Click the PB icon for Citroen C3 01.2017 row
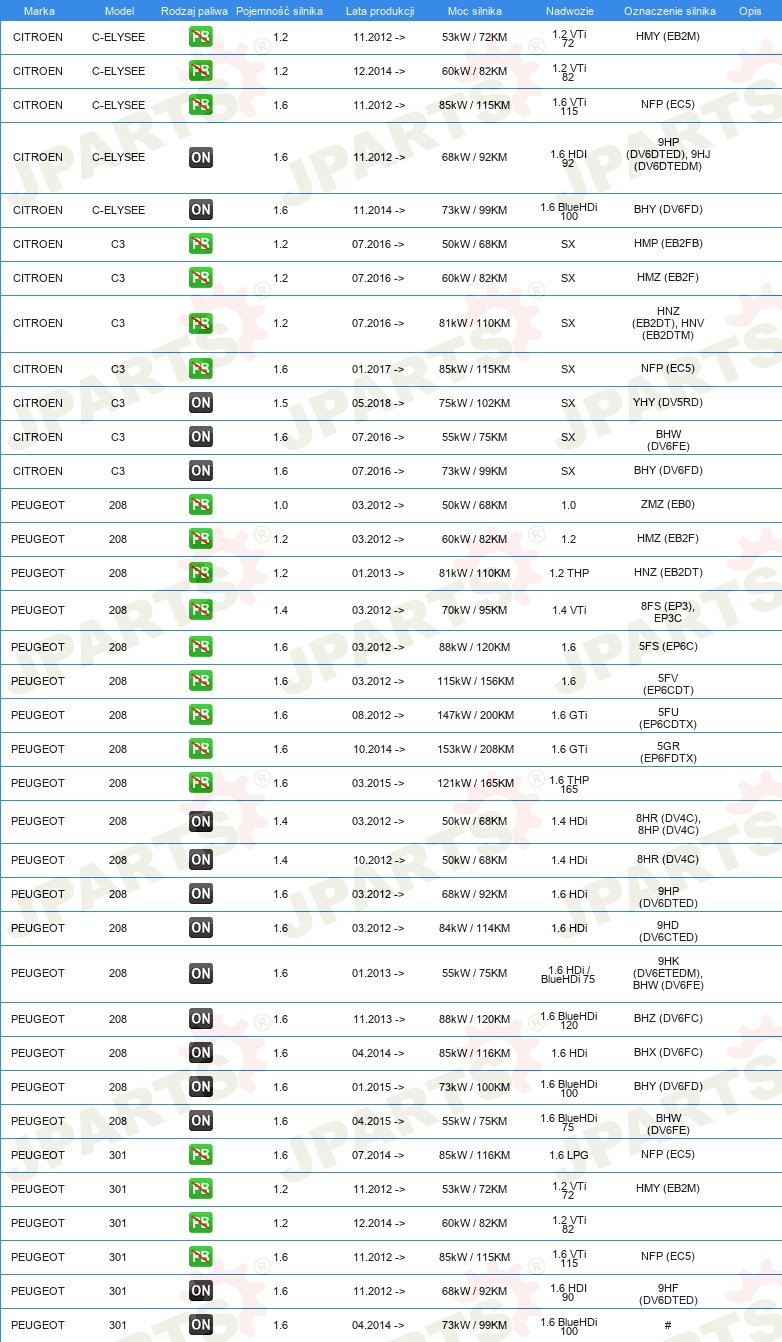This screenshot has height=1342, width=782. pos(201,369)
